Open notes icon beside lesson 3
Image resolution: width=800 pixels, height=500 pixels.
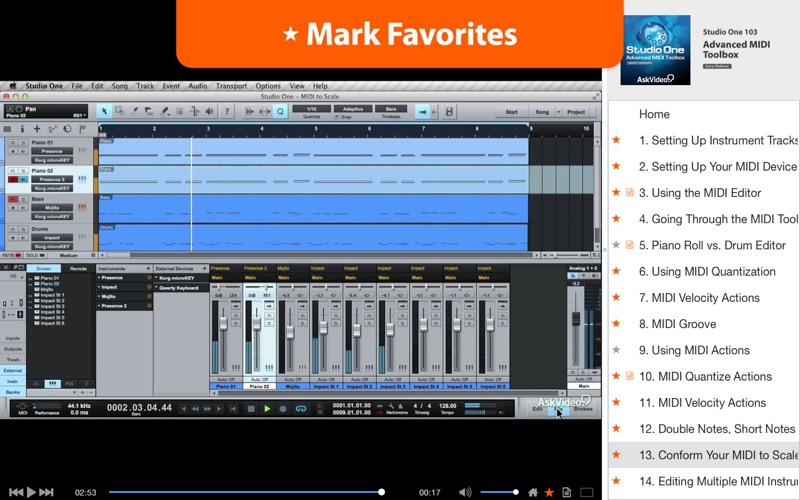pyautogui.click(x=630, y=192)
